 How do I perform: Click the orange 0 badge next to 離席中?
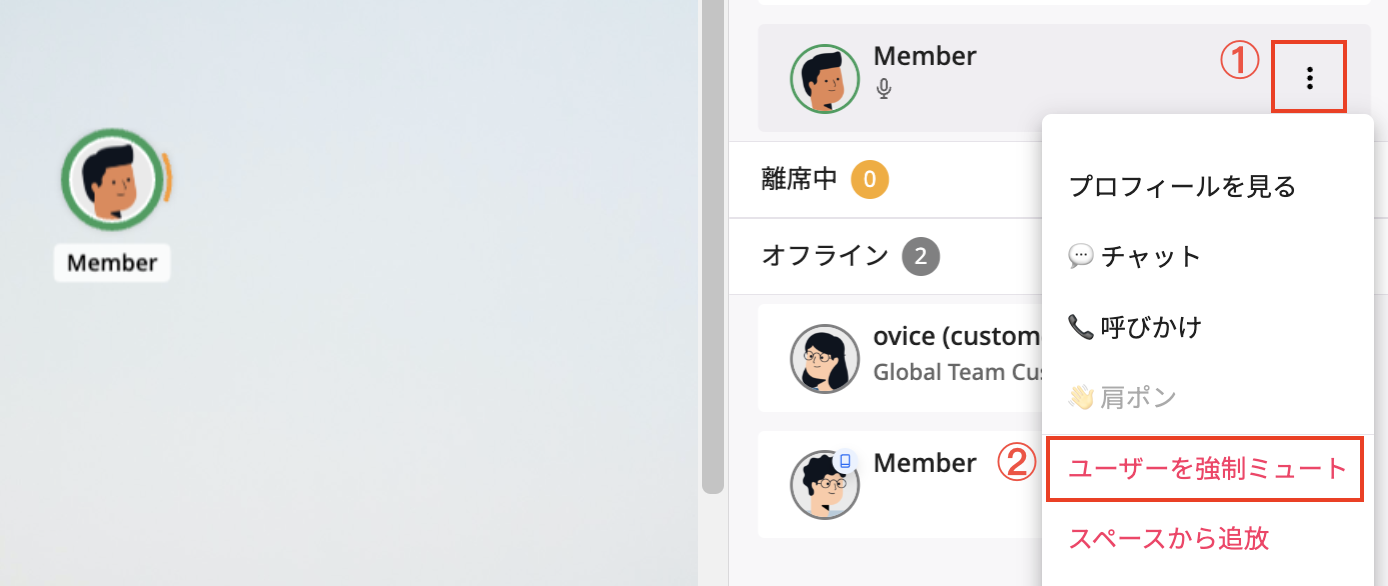(870, 179)
